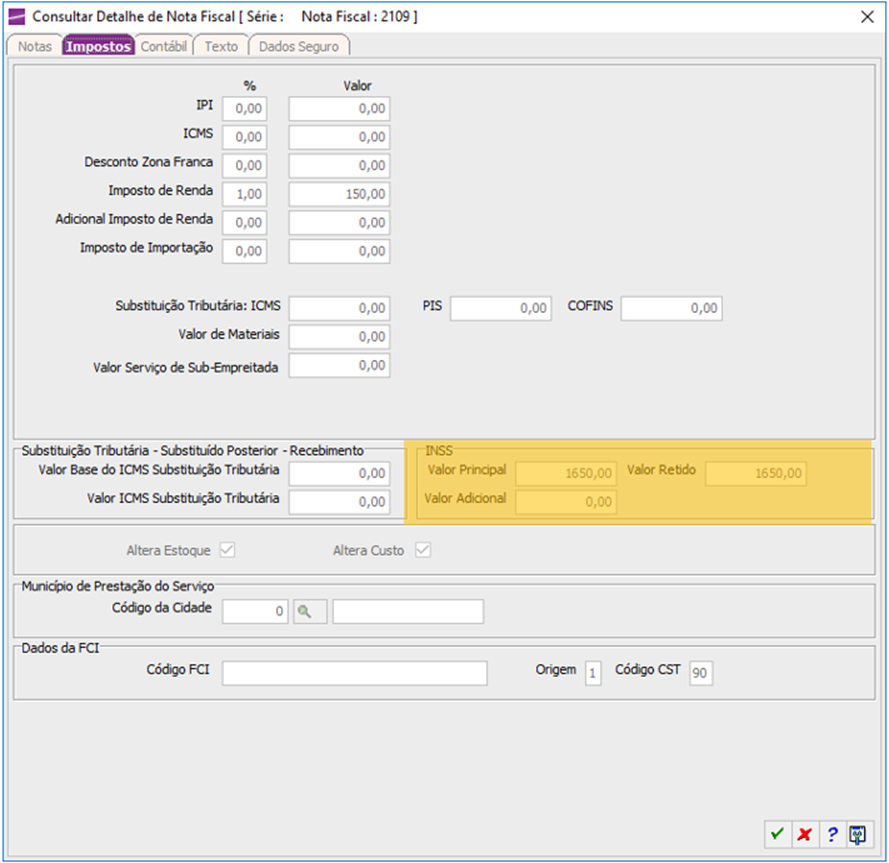Click the Código da Cidade number field
This screenshot has width=889, height=863.
tap(255, 611)
